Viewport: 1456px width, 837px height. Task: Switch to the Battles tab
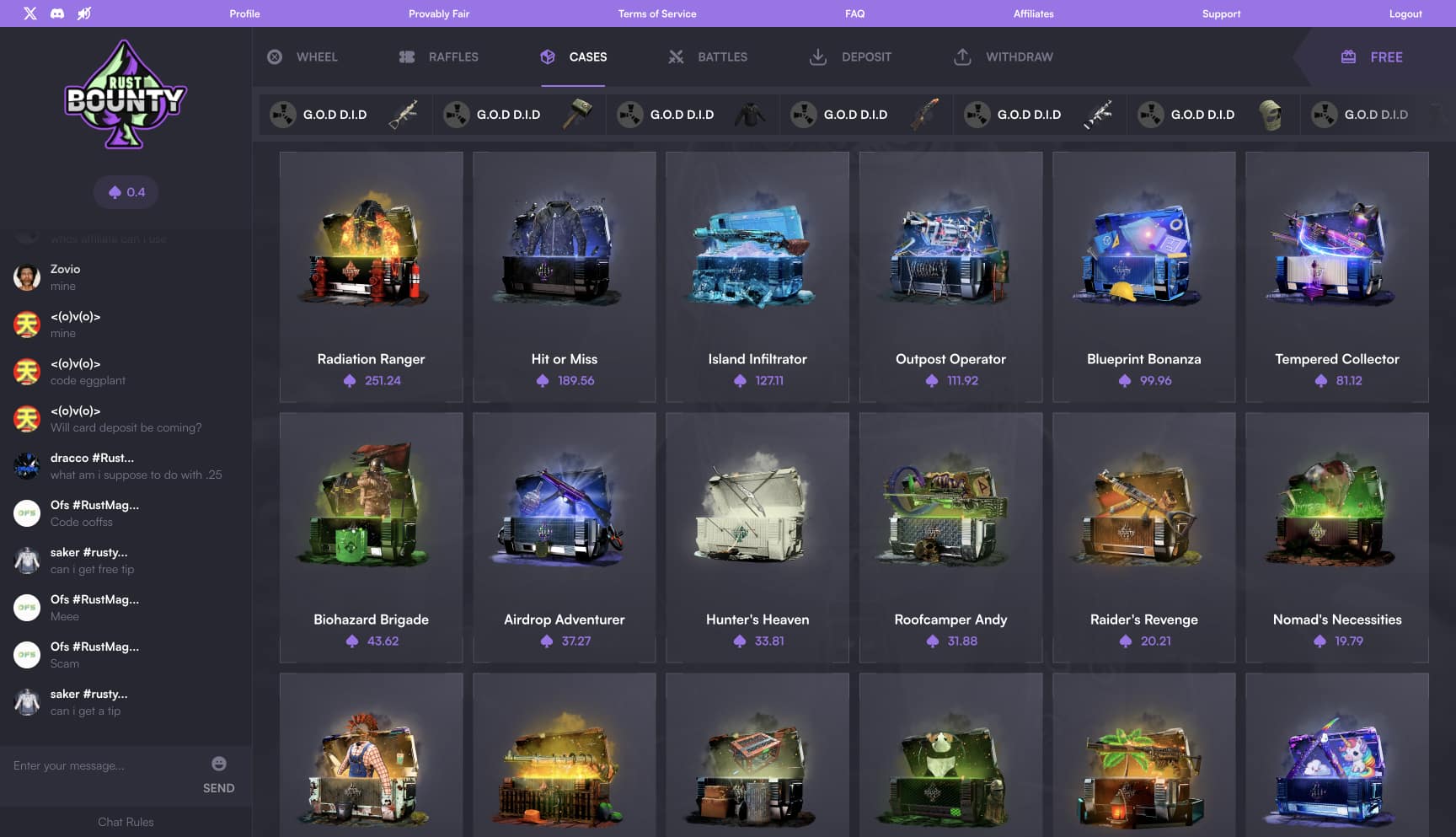tap(708, 56)
